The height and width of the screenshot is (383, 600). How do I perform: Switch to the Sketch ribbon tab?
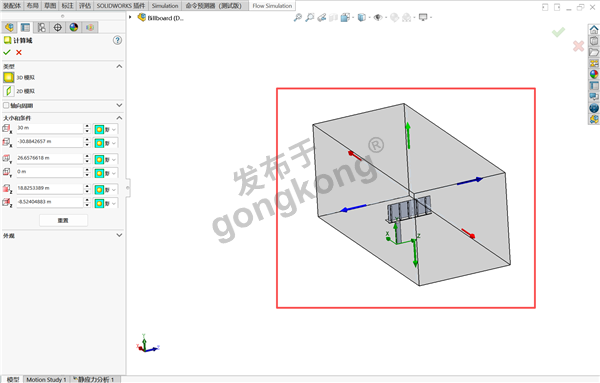pyautogui.click(x=50, y=6)
